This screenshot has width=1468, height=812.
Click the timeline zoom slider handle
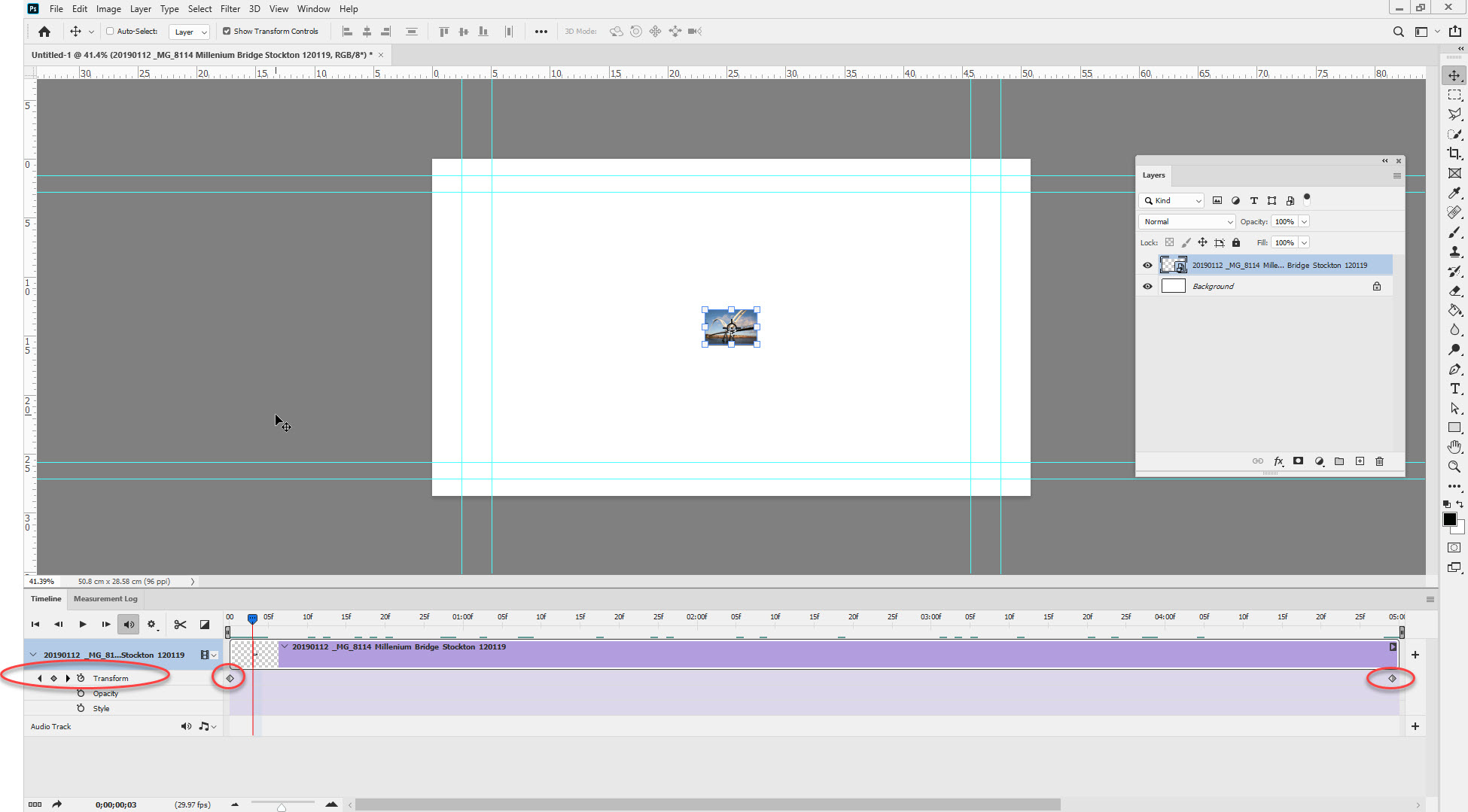click(x=282, y=807)
